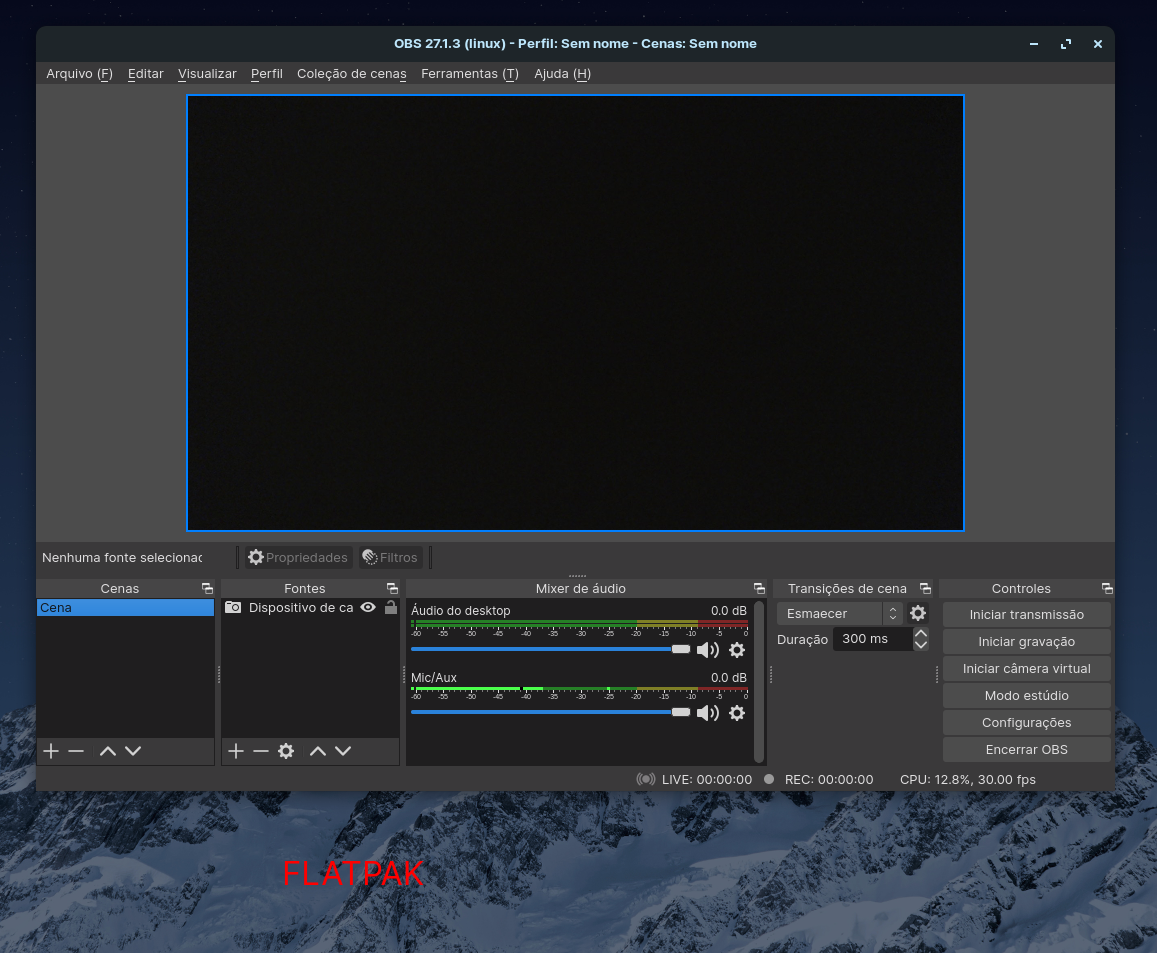
Task: Click the Propriedades button
Action: coord(298,558)
